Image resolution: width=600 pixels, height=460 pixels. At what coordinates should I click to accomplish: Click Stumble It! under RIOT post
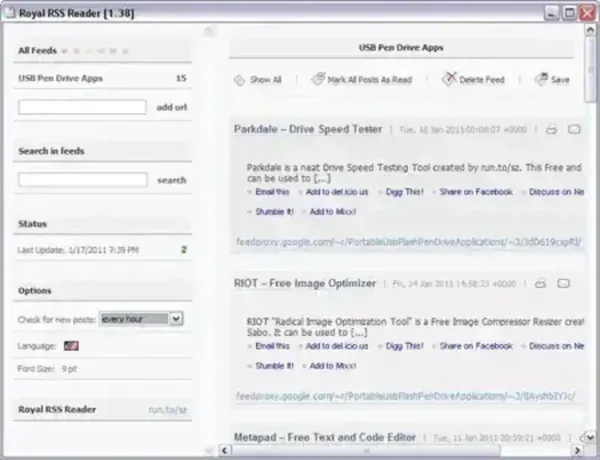coord(274,366)
